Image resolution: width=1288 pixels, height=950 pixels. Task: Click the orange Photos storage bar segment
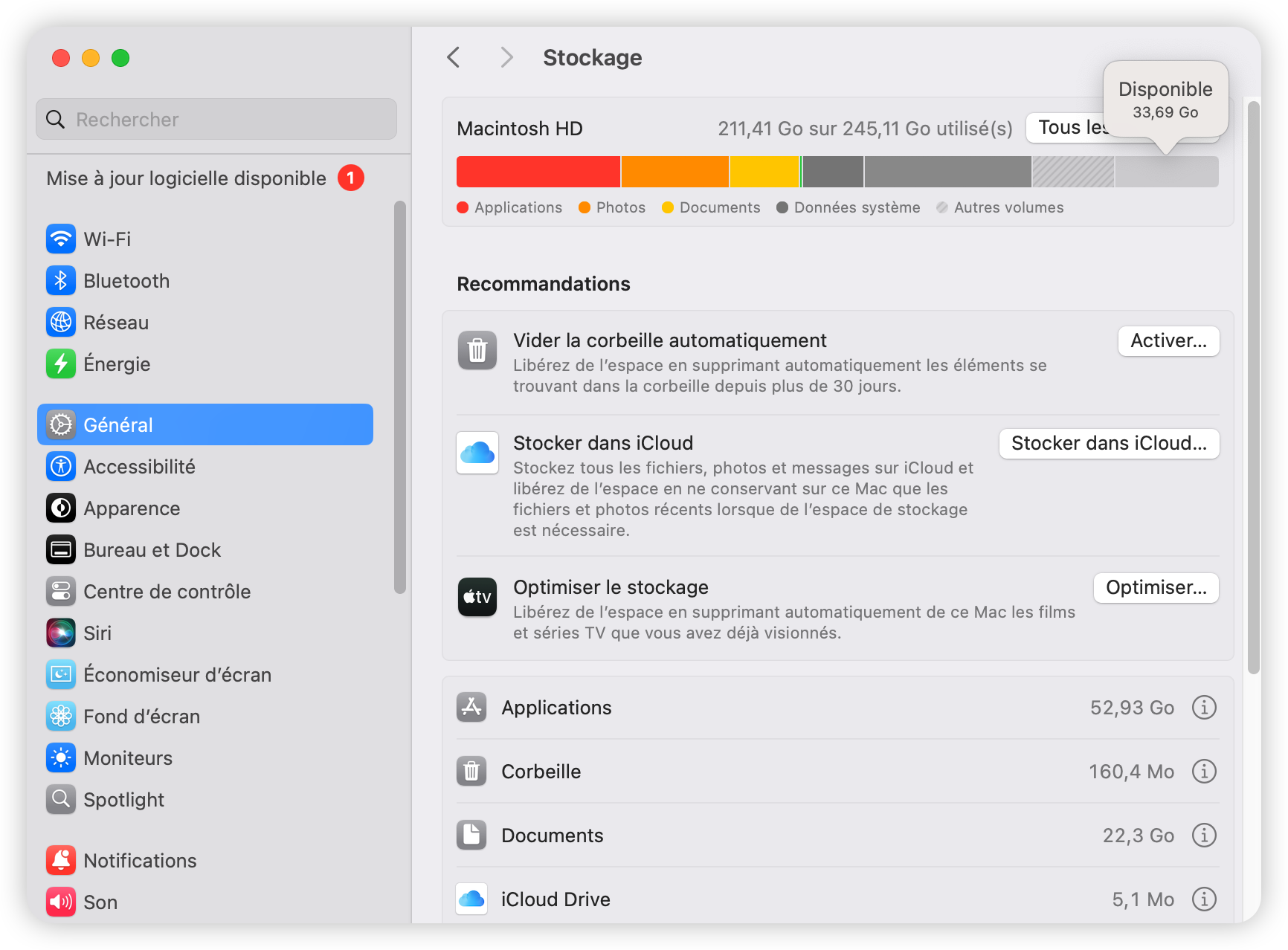(x=675, y=172)
